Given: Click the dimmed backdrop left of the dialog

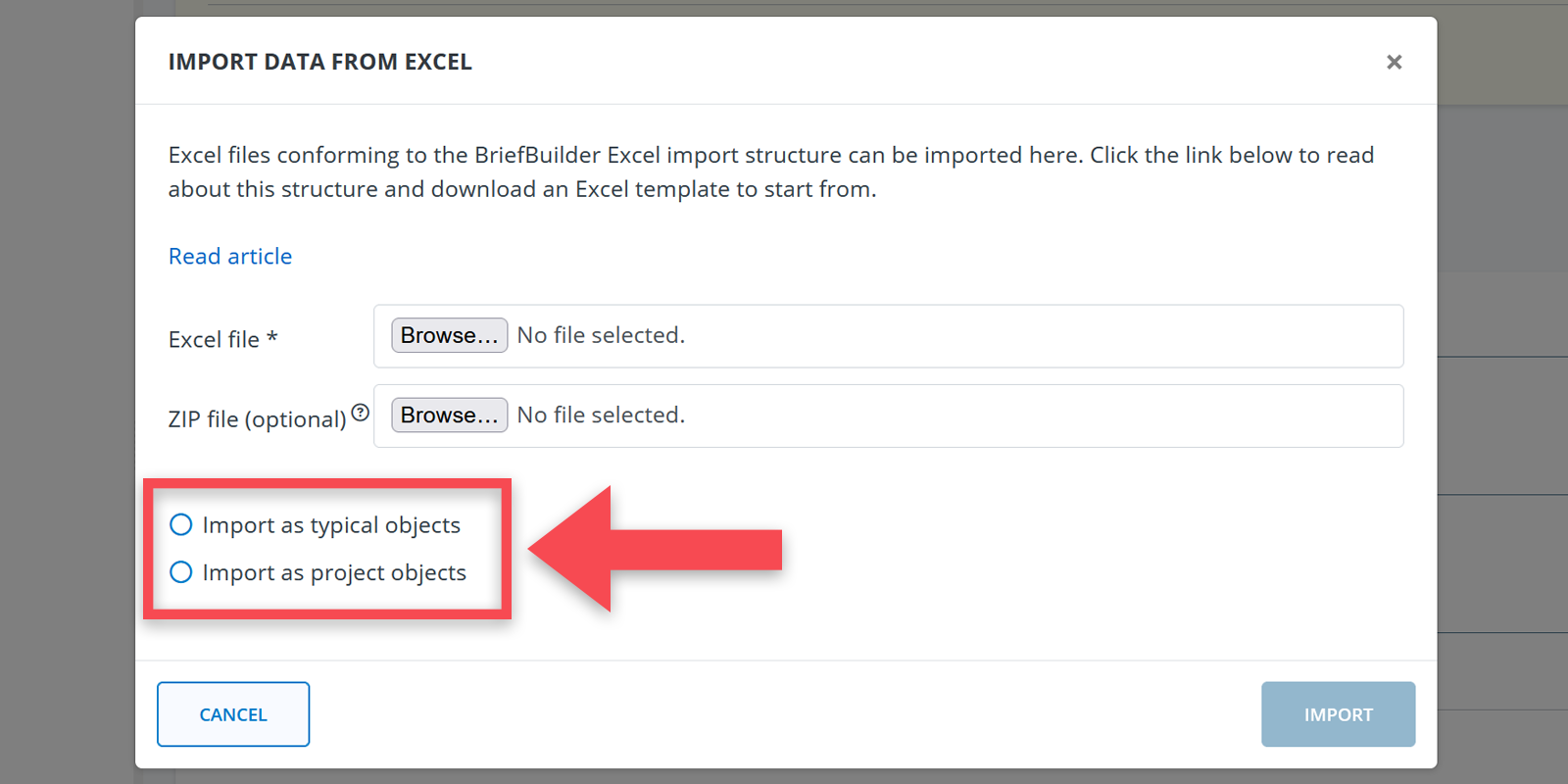Looking at the screenshot, I should point(67,392).
